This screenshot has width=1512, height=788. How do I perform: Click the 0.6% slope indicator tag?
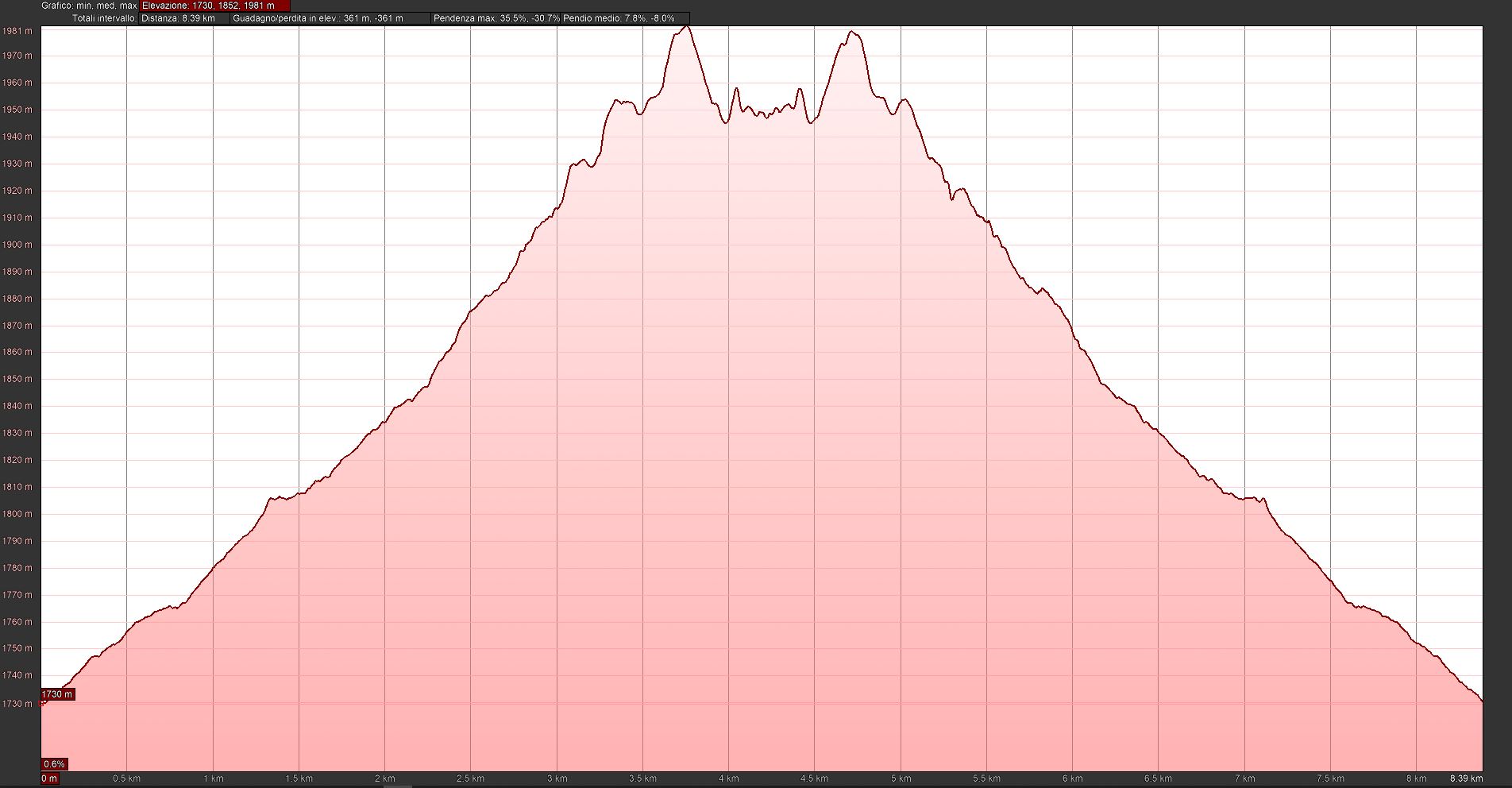point(55,764)
